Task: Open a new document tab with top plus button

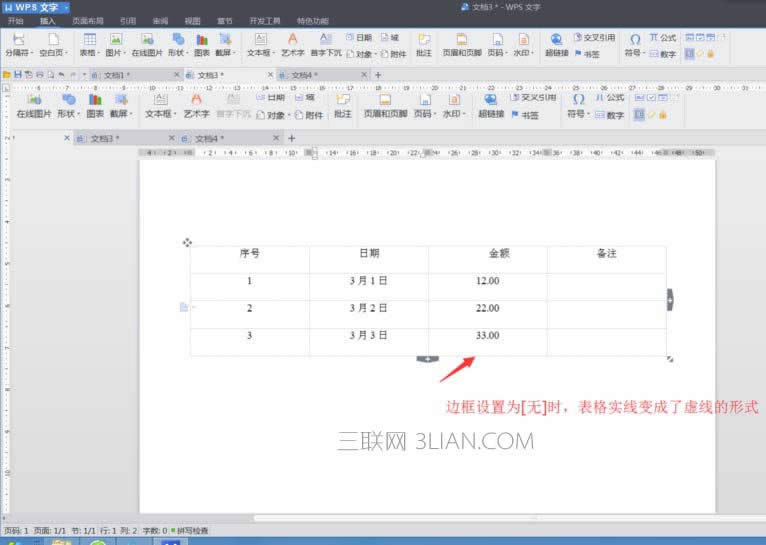Action: point(378,75)
